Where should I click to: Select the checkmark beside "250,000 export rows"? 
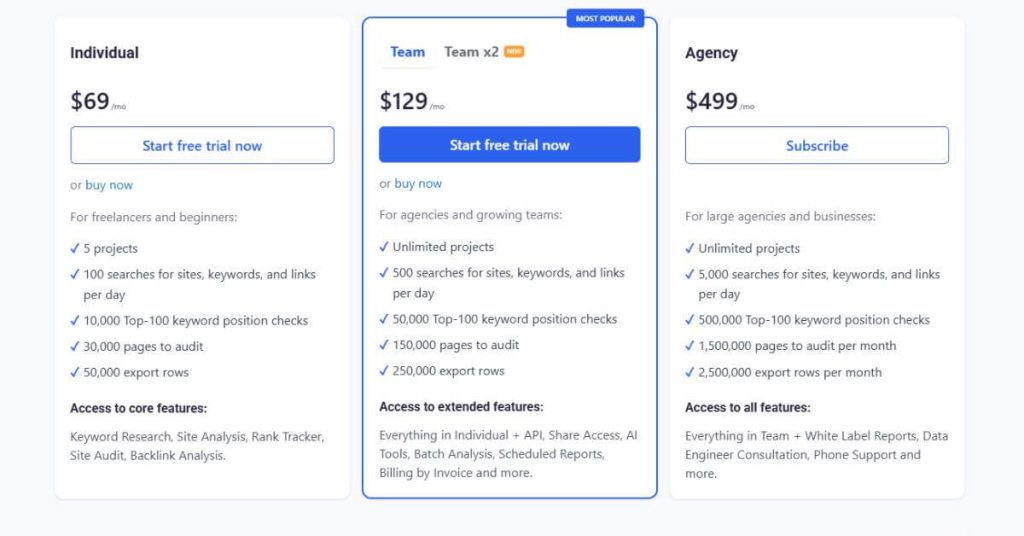coord(384,371)
